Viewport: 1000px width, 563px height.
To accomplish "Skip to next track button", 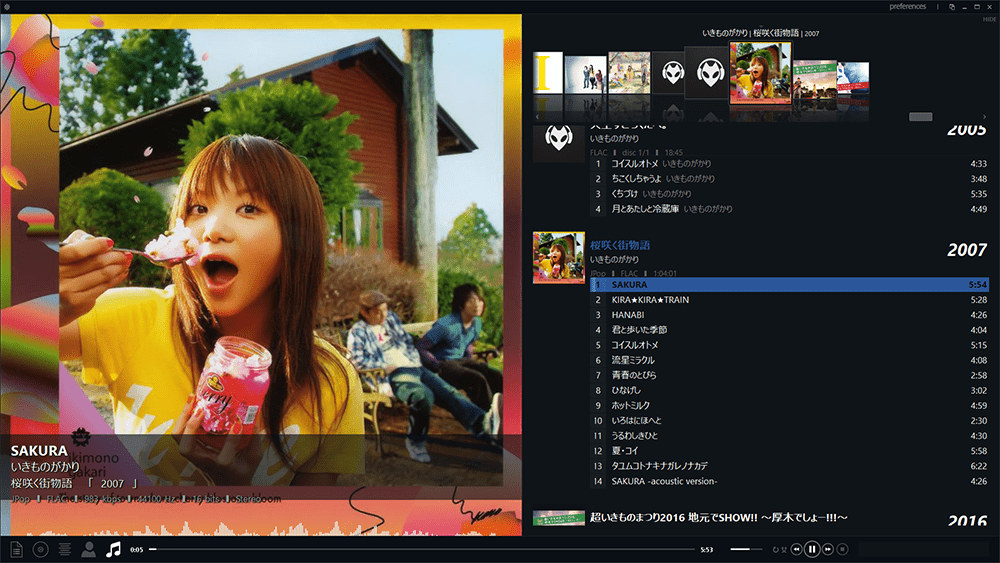I will click(828, 549).
